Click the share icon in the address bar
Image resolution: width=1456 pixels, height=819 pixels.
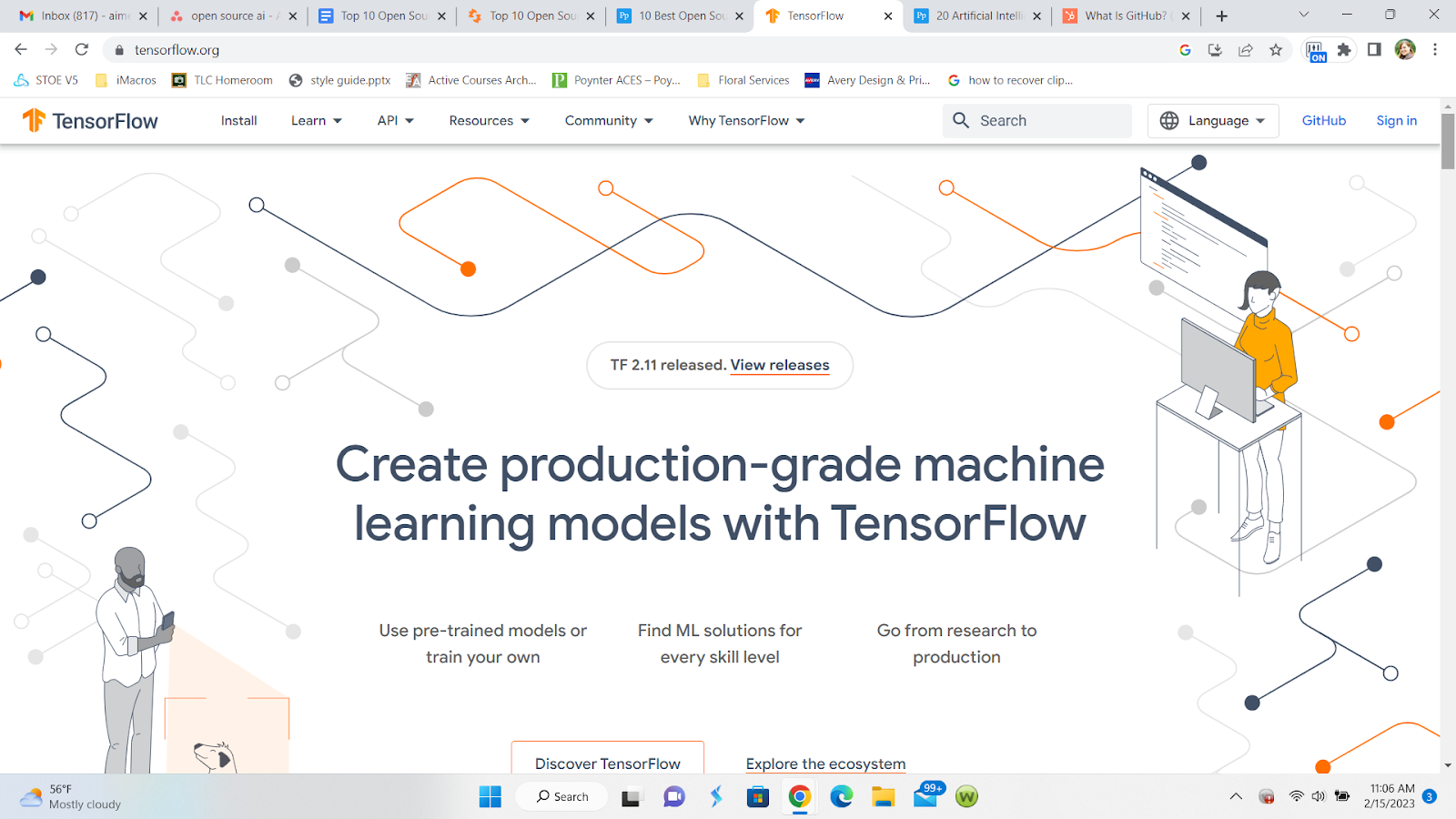(x=1245, y=50)
